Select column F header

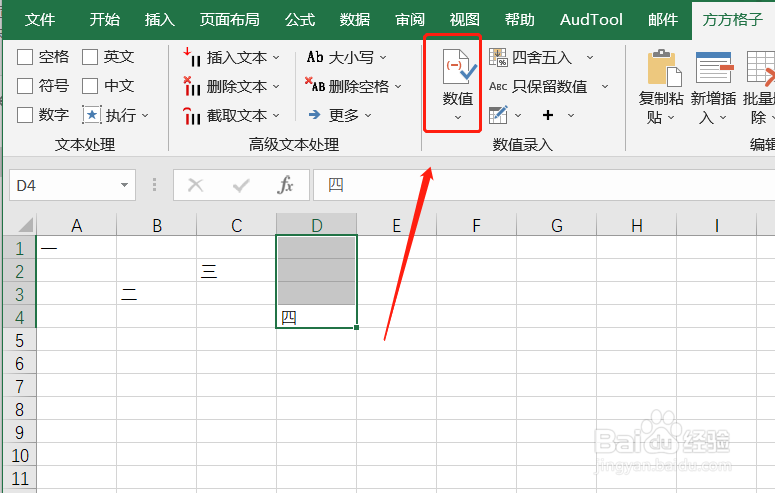coord(476,225)
